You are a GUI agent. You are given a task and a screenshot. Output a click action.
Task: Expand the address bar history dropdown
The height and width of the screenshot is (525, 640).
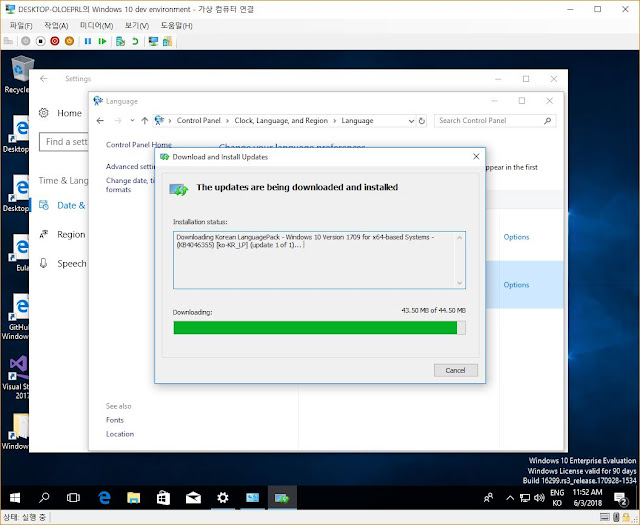point(411,121)
